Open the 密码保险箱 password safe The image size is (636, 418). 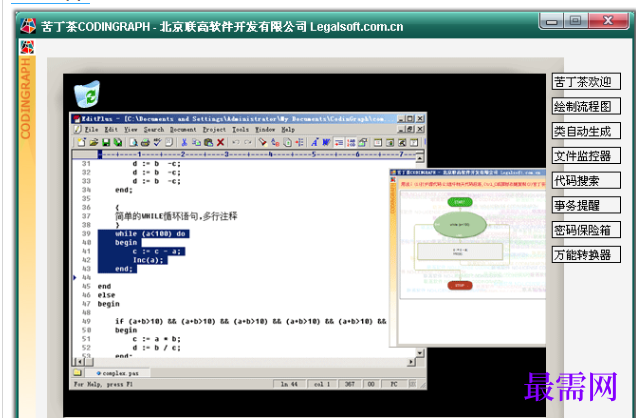(586, 230)
